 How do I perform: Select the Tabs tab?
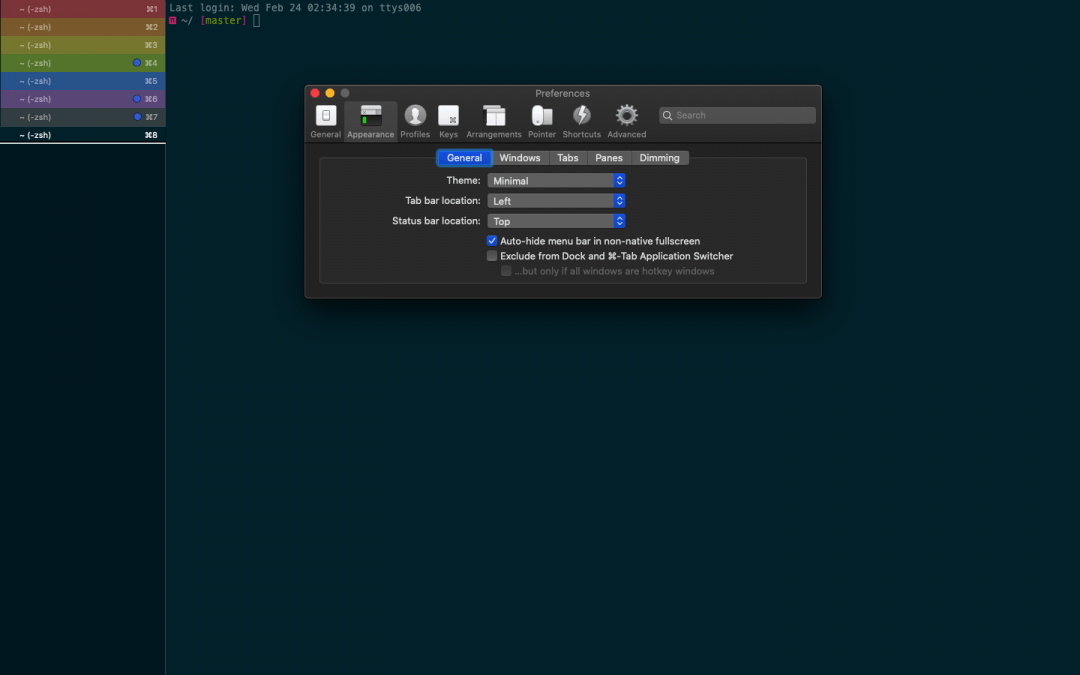[567, 157]
